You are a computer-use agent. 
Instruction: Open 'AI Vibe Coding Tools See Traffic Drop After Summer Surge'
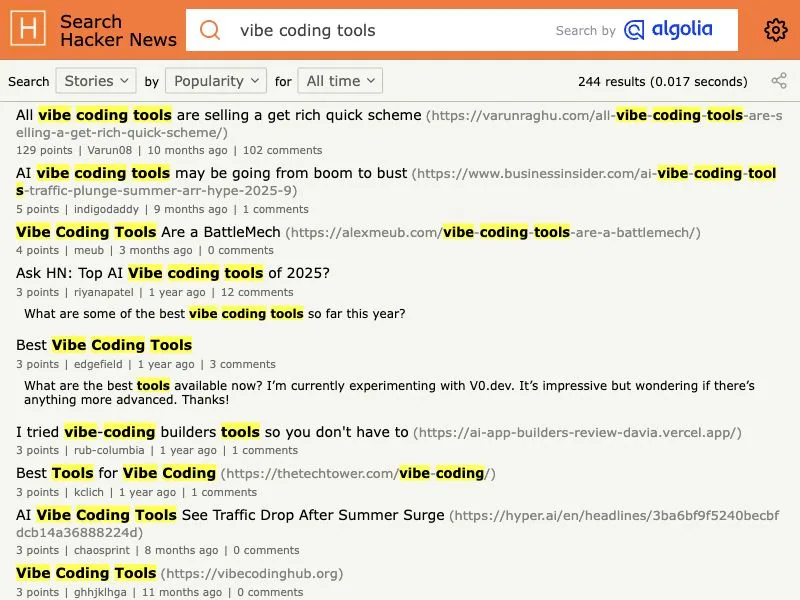tap(230, 515)
